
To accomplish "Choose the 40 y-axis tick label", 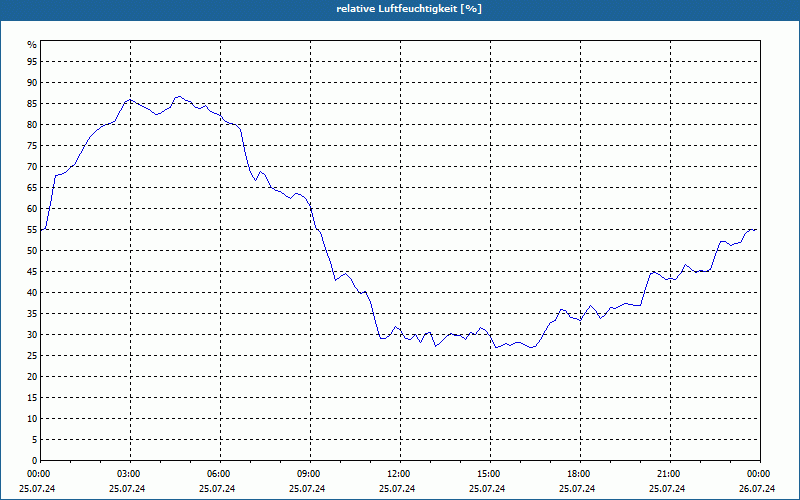I will click(x=32, y=292).
